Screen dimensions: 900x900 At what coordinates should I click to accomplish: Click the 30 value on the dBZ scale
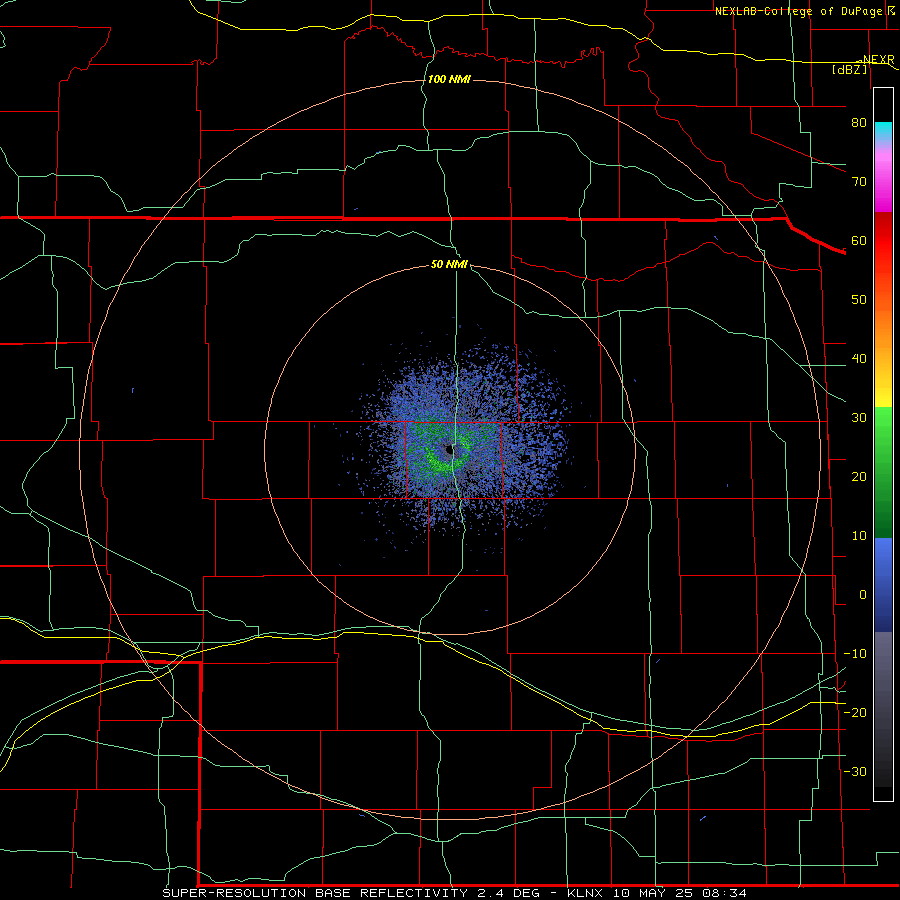point(859,417)
